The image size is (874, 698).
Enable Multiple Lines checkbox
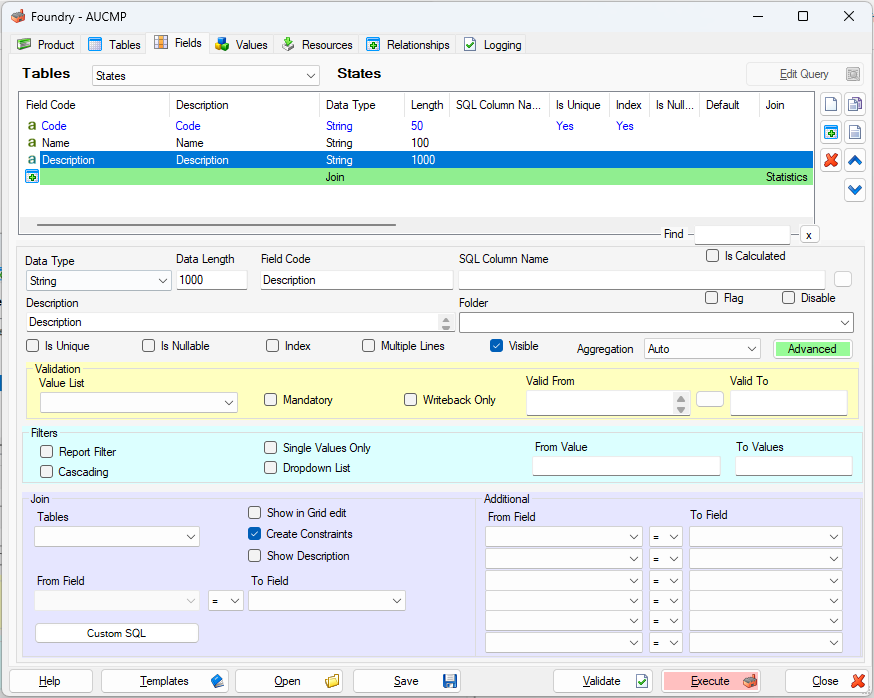(368, 346)
